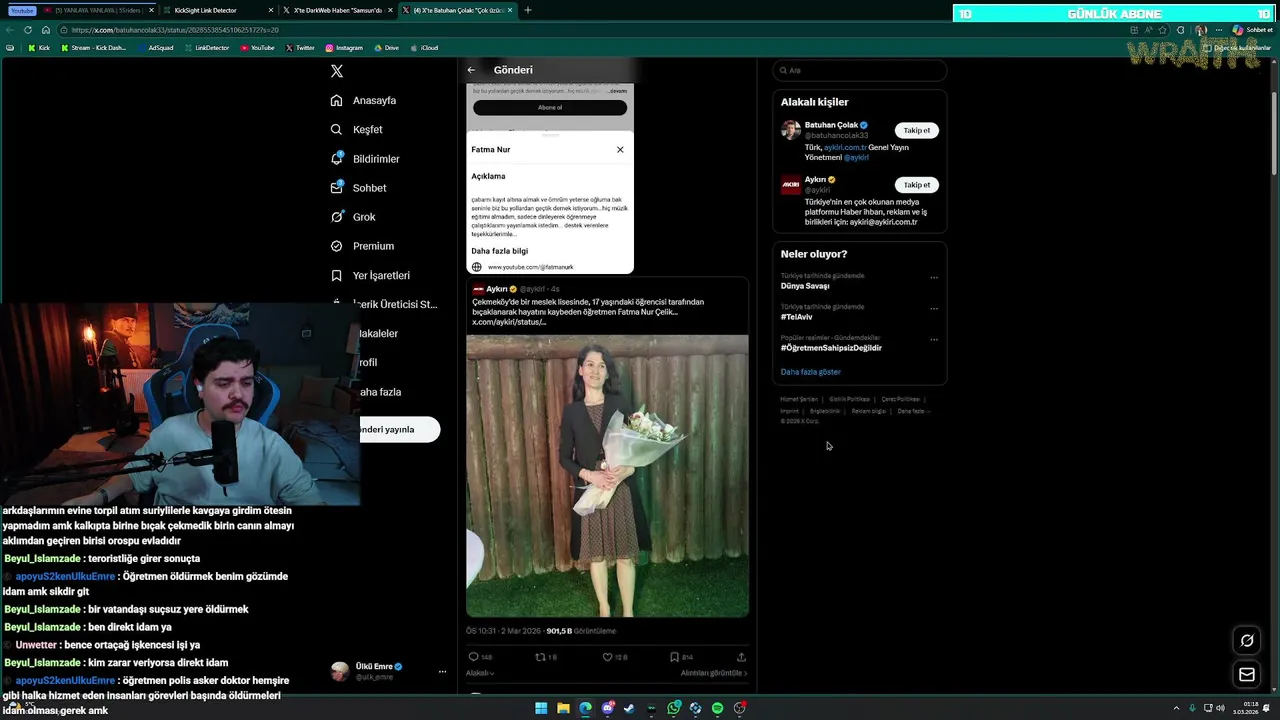
Task: Click the address bar URL
Action: coord(175,30)
